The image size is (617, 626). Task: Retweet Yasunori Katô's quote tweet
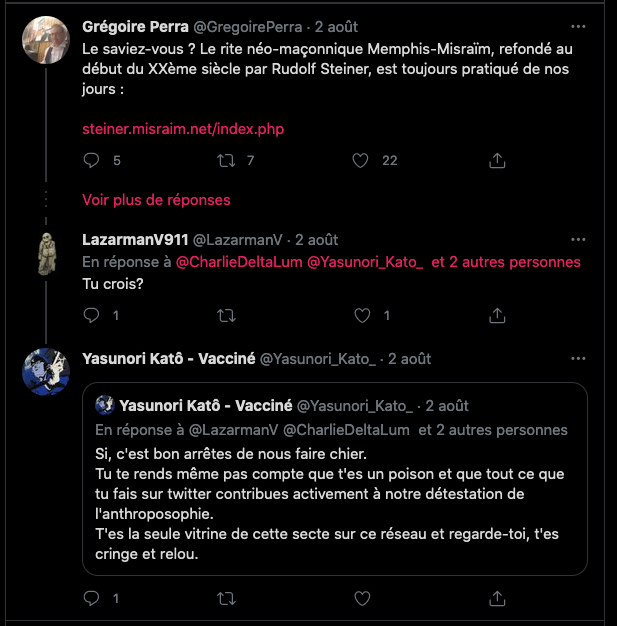point(227,598)
